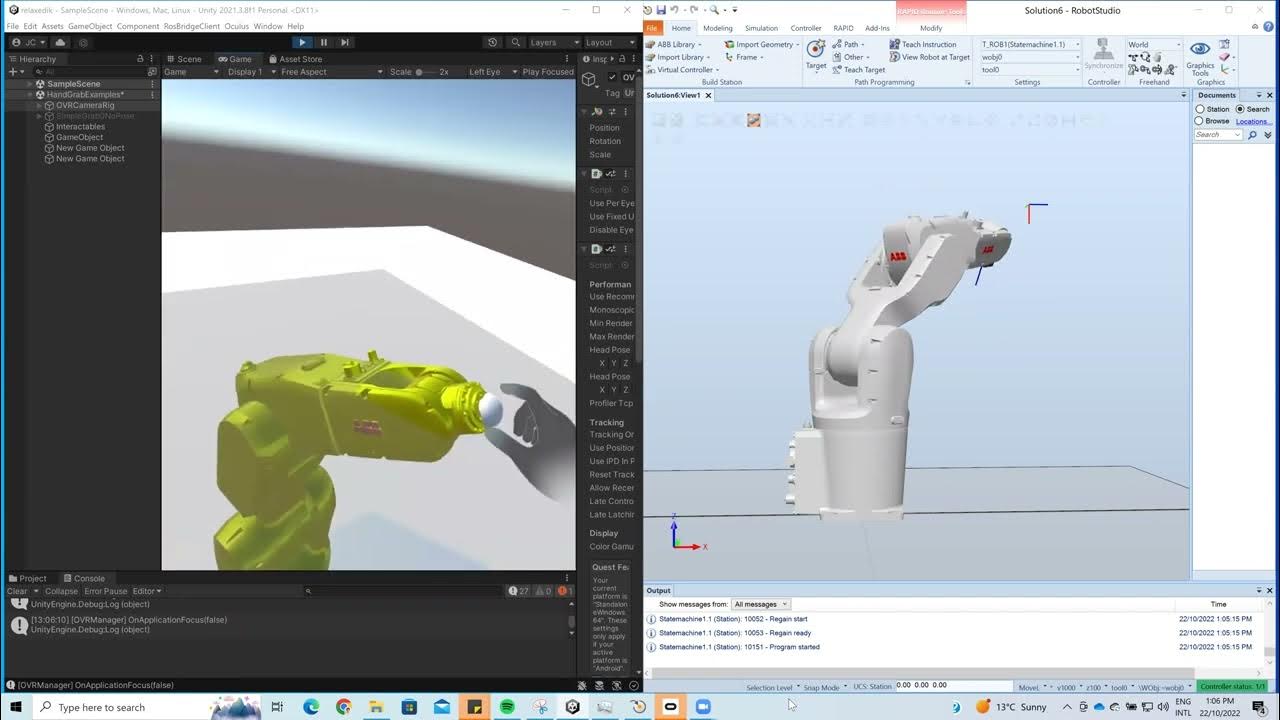Click the Synchronize button
Image resolution: width=1280 pixels, height=720 pixels.
click(1104, 56)
